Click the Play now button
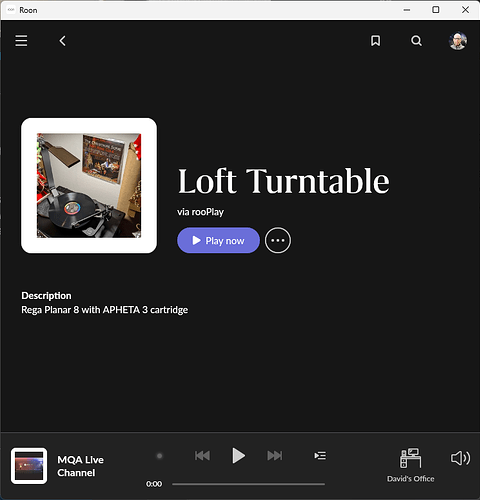The width and height of the screenshot is (480, 500). (218, 240)
